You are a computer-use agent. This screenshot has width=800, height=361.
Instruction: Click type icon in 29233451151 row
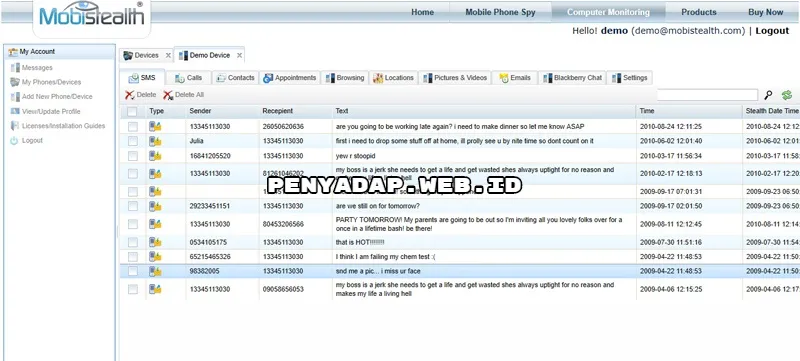coord(155,206)
